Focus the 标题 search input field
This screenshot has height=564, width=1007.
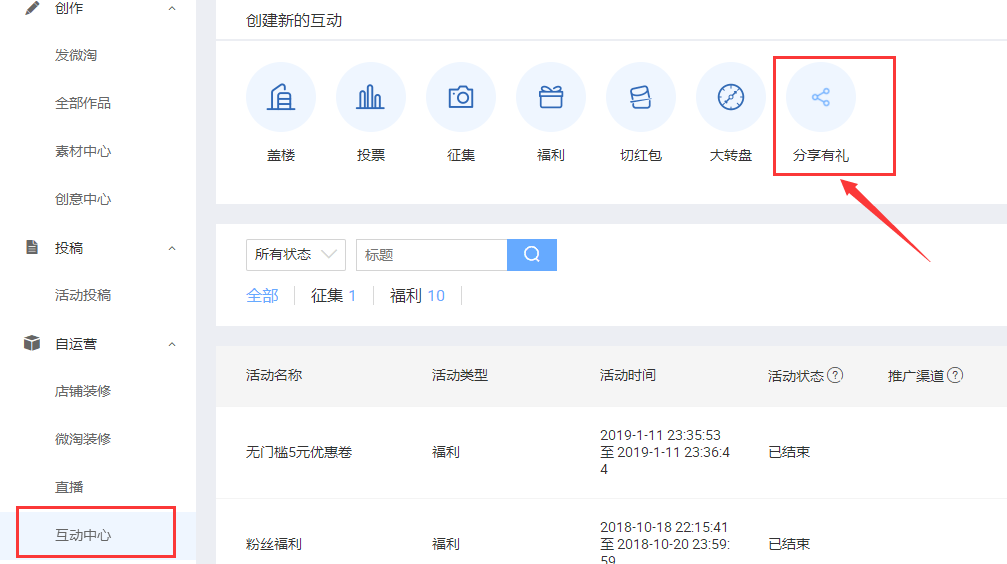pos(432,254)
